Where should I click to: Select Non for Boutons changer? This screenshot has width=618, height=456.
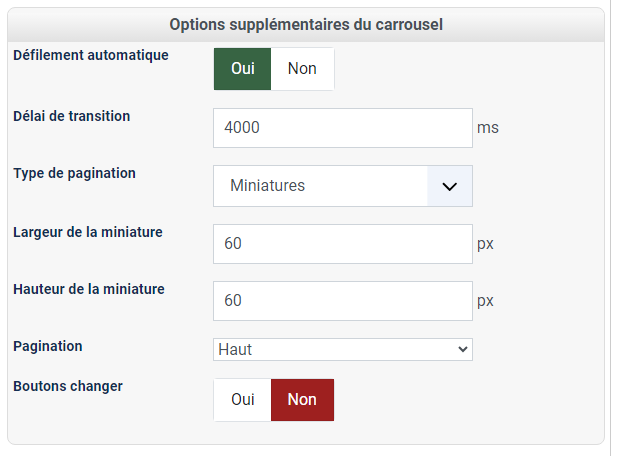click(302, 399)
